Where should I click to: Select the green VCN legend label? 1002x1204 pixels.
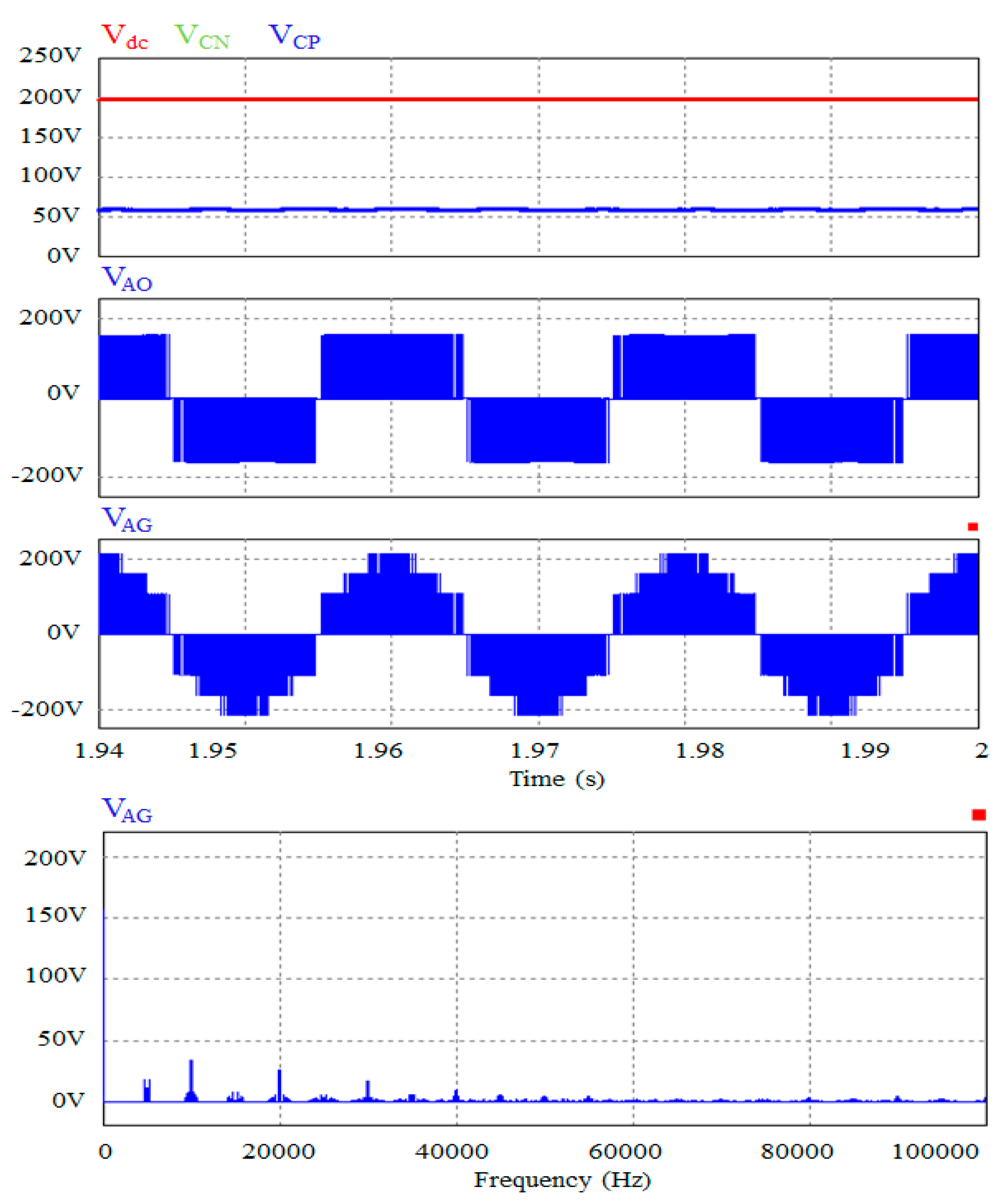(x=202, y=37)
